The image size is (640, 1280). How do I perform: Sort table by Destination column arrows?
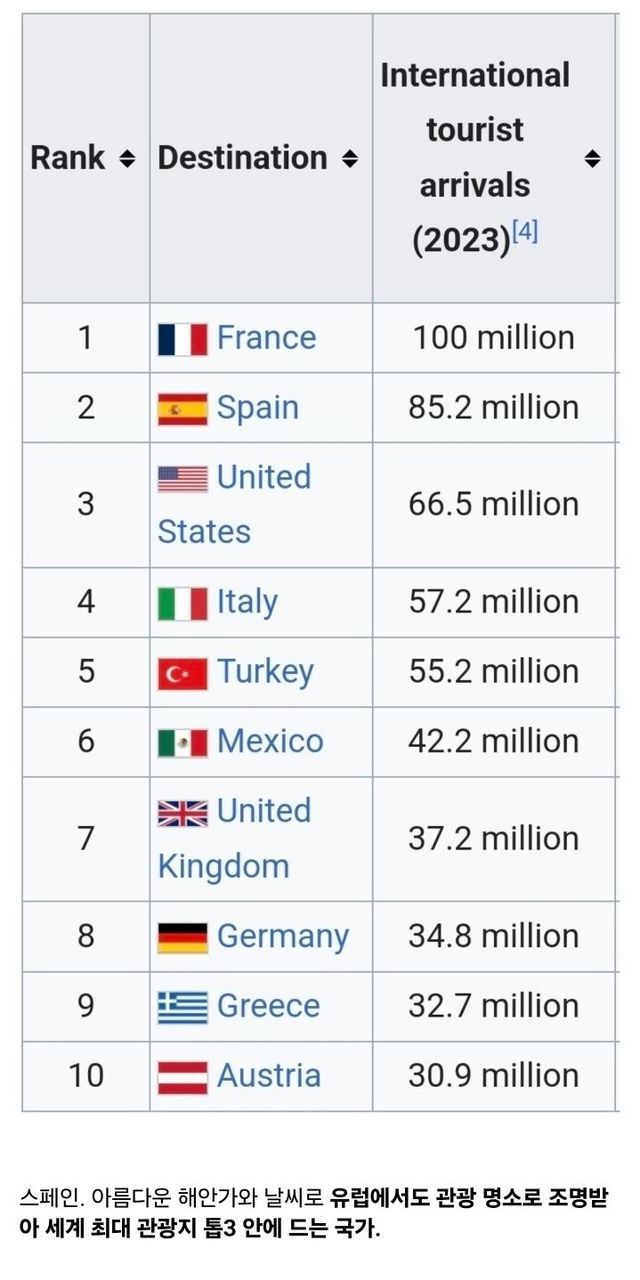(x=349, y=158)
